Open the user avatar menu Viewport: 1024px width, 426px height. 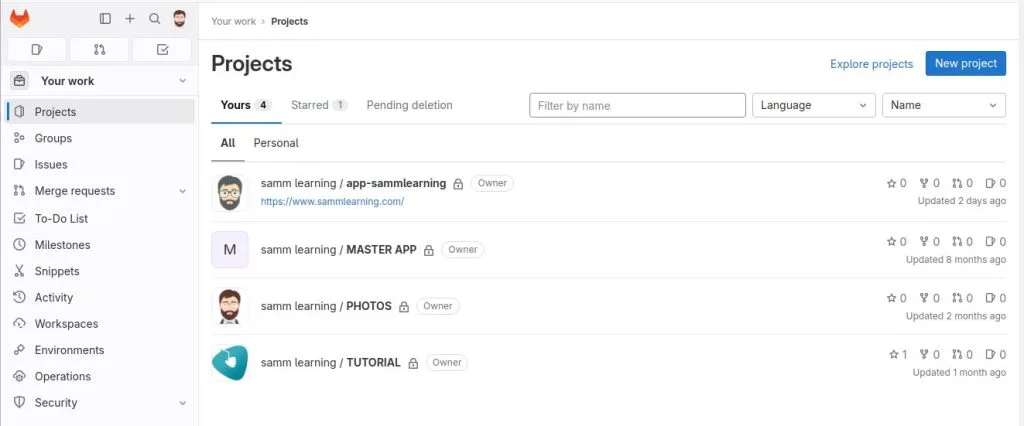click(x=180, y=19)
